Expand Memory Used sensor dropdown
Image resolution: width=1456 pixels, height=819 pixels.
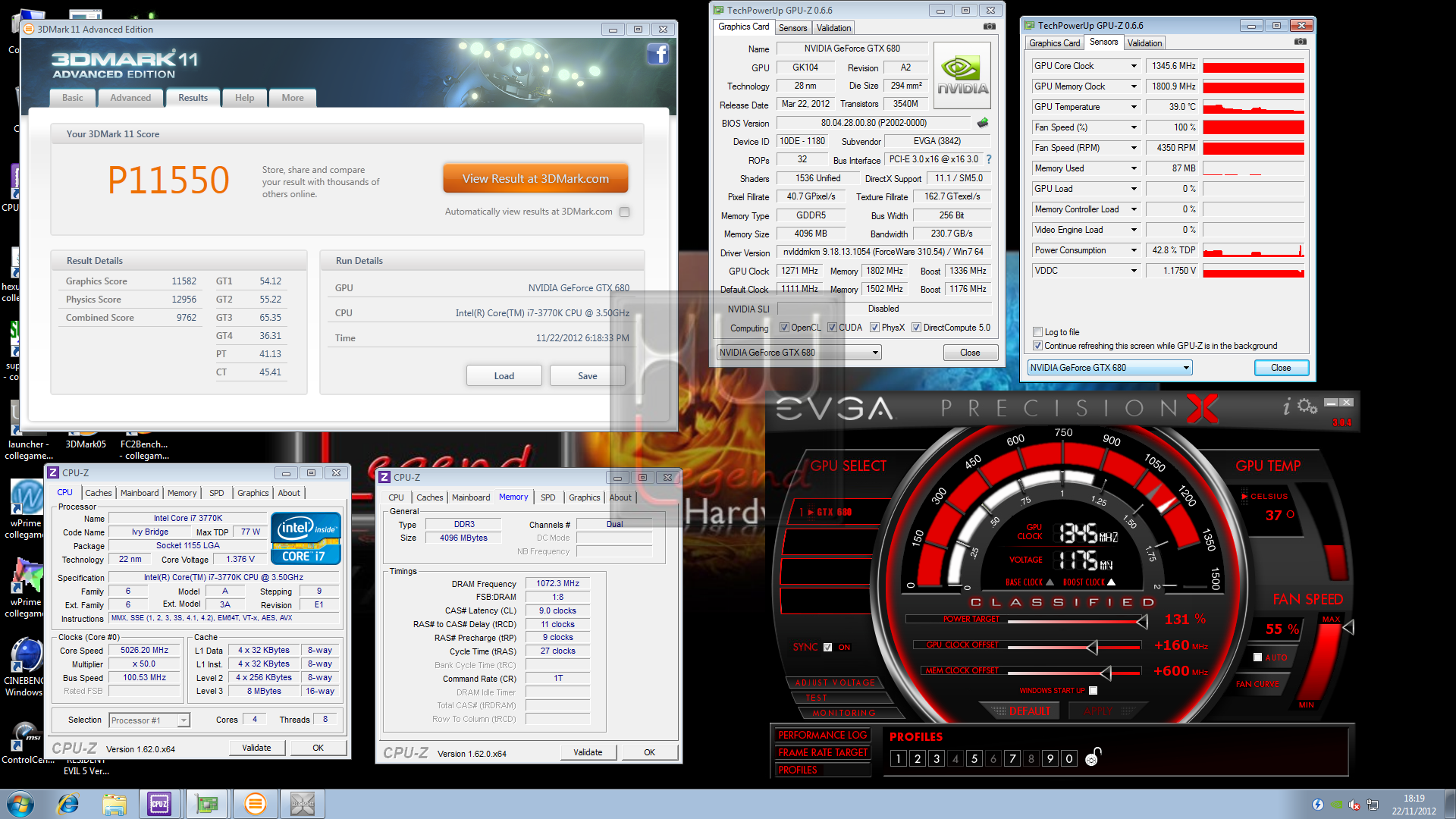click(x=1134, y=168)
